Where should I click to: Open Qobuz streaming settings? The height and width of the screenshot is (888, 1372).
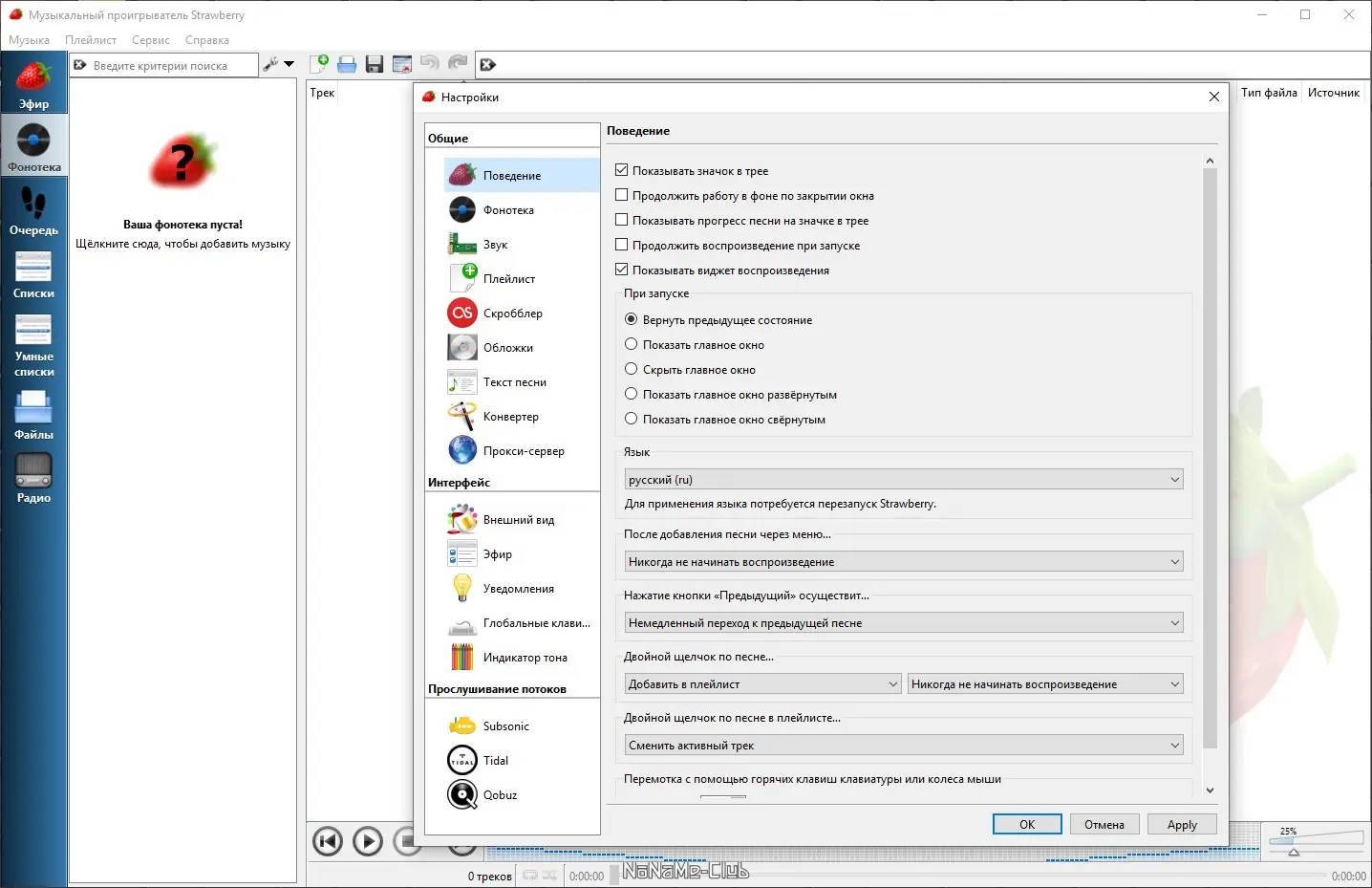click(x=522, y=795)
